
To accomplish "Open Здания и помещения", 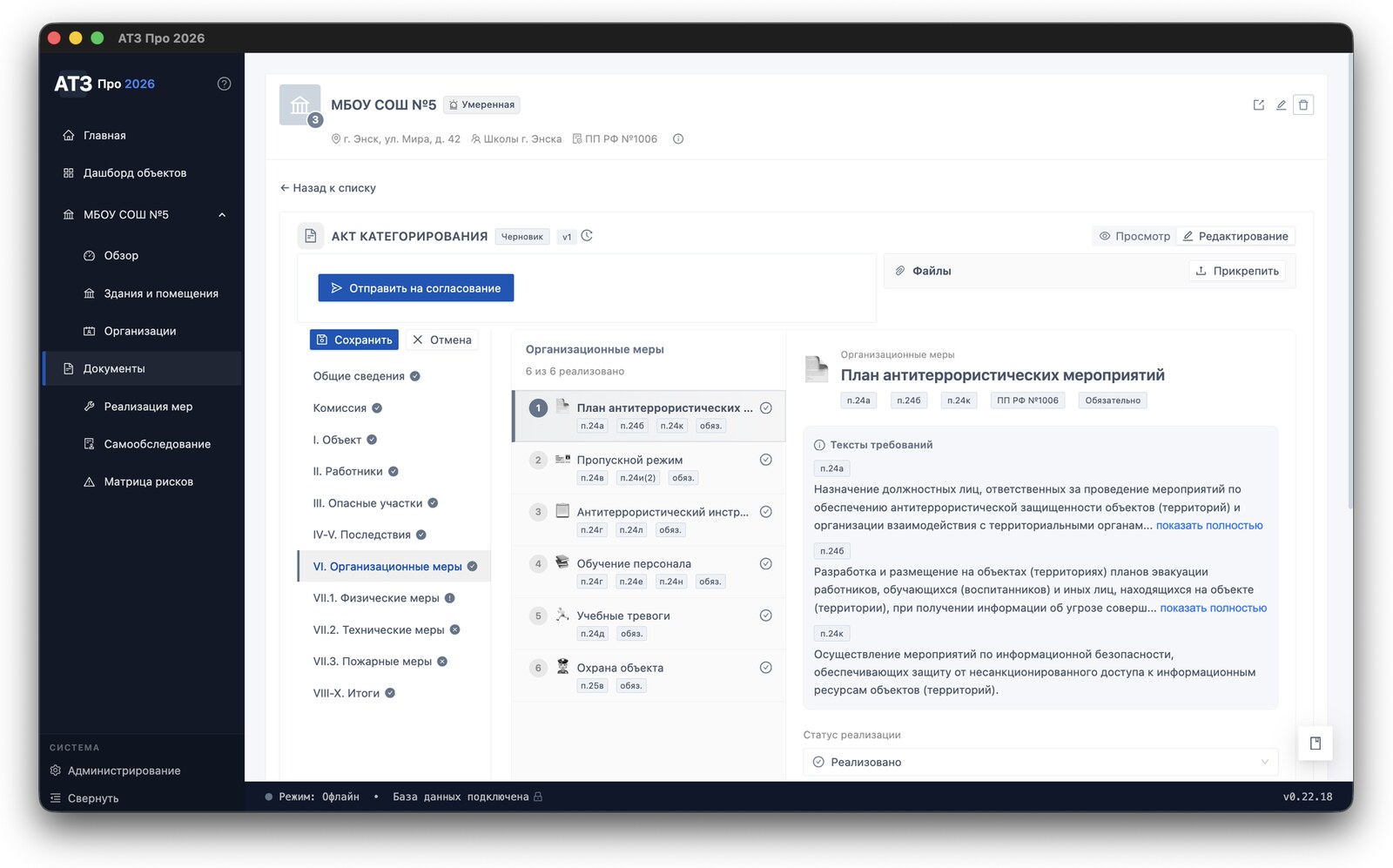I will pyautogui.click(x=142, y=293).
